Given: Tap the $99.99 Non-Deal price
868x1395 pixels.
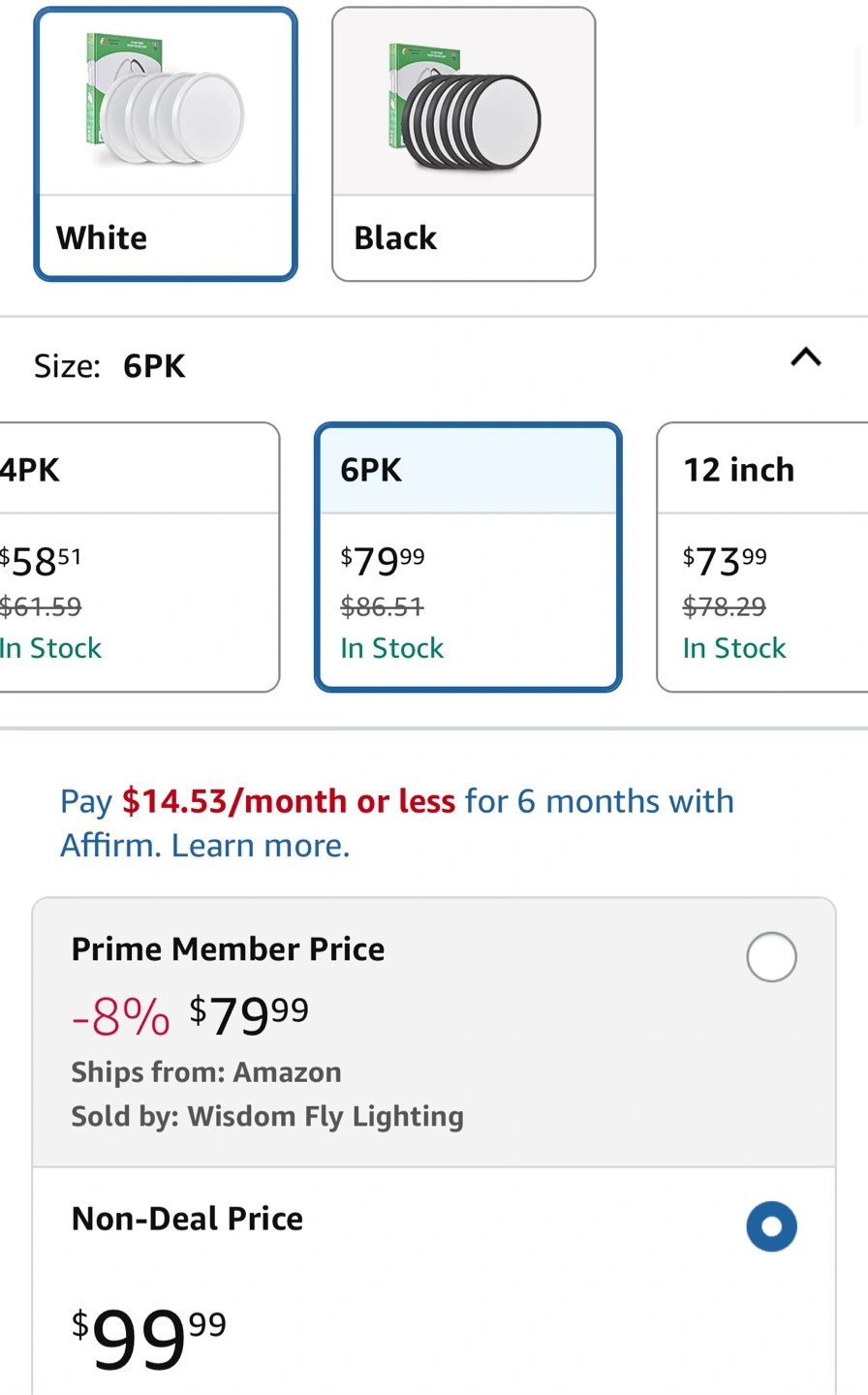Looking at the screenshot, I should [149, 1338].
